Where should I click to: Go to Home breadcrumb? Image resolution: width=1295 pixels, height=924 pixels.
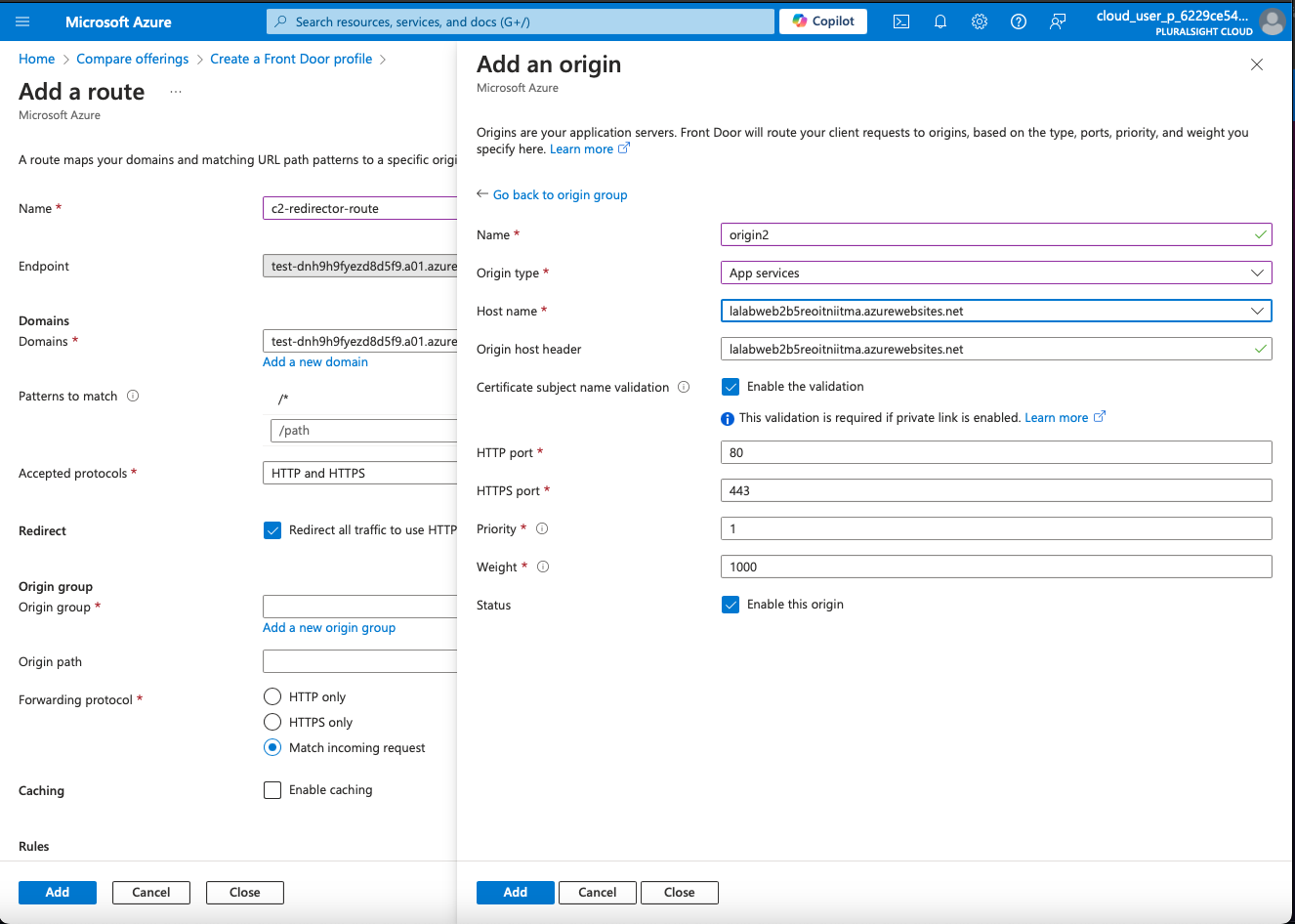pyautogui.click(x=37, y=59)
